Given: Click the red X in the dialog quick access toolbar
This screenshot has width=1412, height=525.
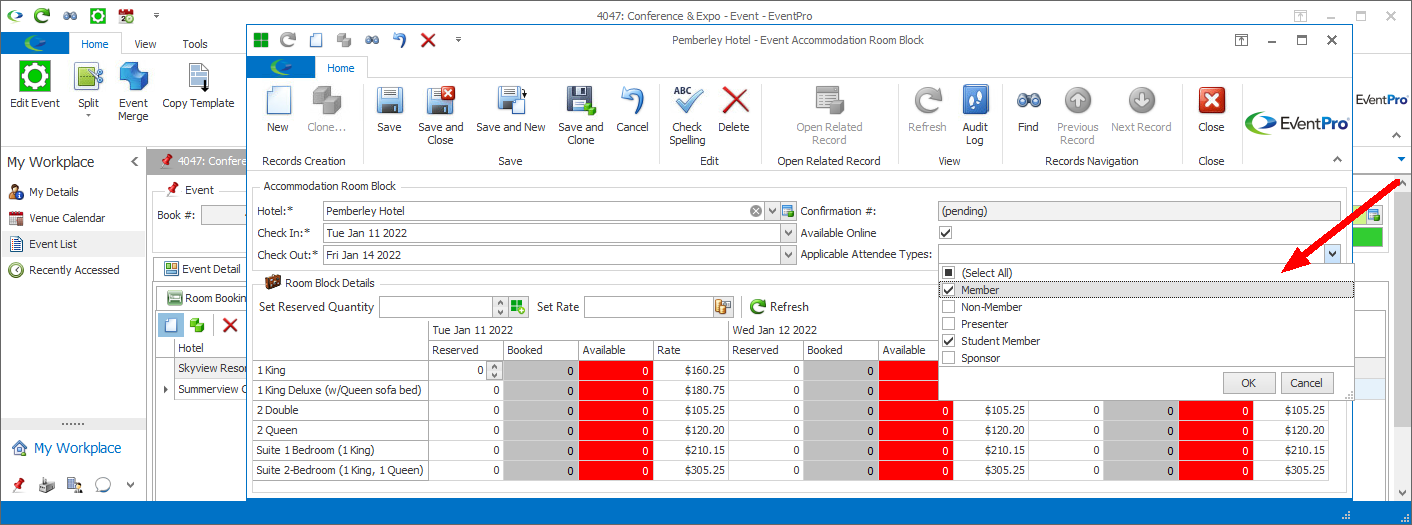Looking at the screenshot, I should (x=428, y=40).
